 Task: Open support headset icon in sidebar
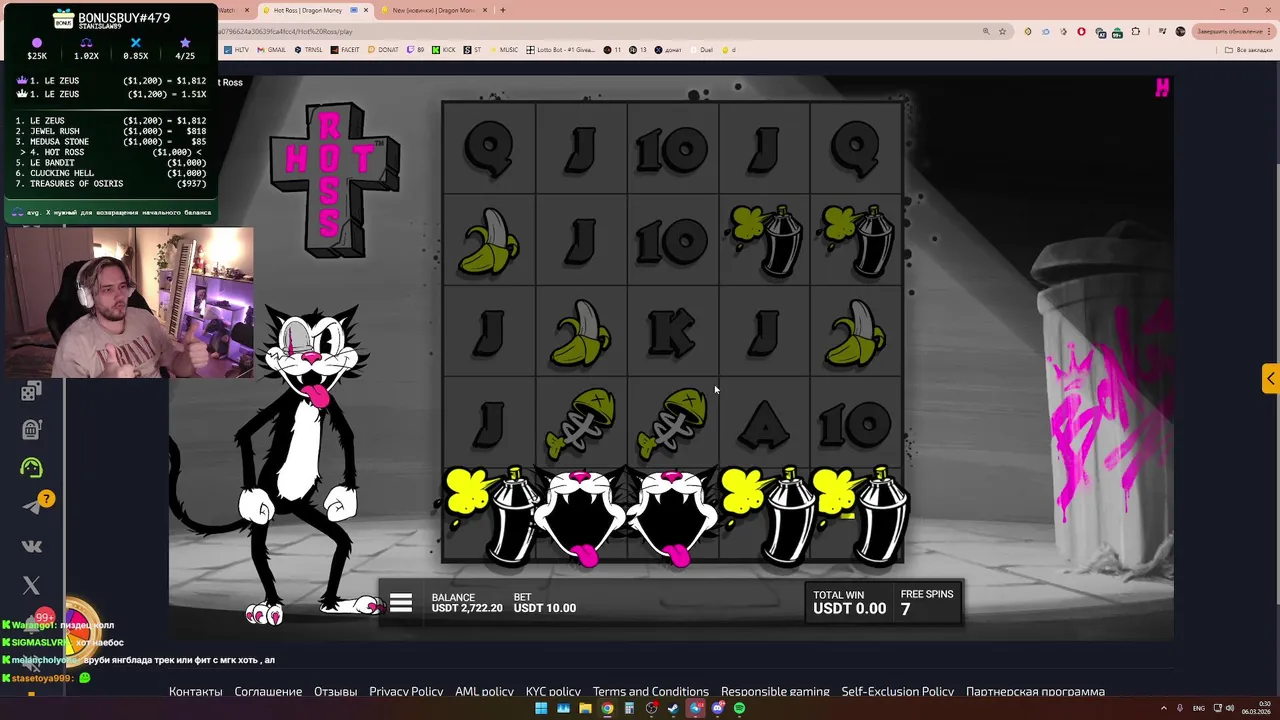(31, 467)
